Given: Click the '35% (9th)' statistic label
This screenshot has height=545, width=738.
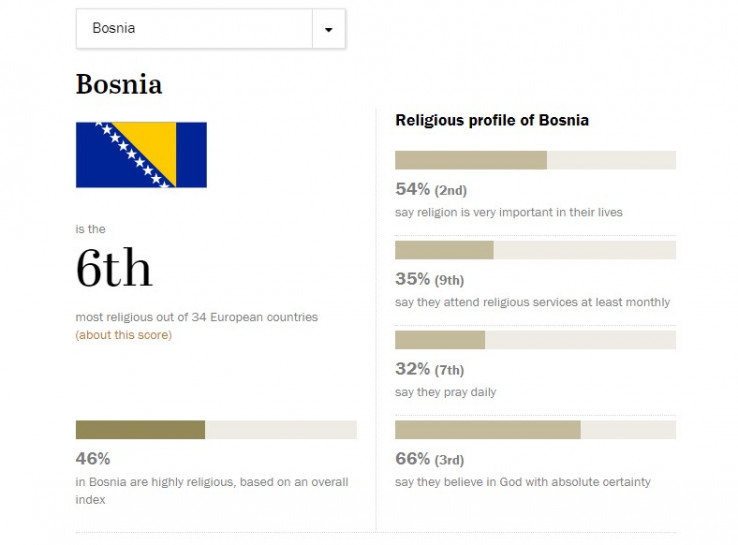Looking at the screenshot, I should (x=430, y=280).
